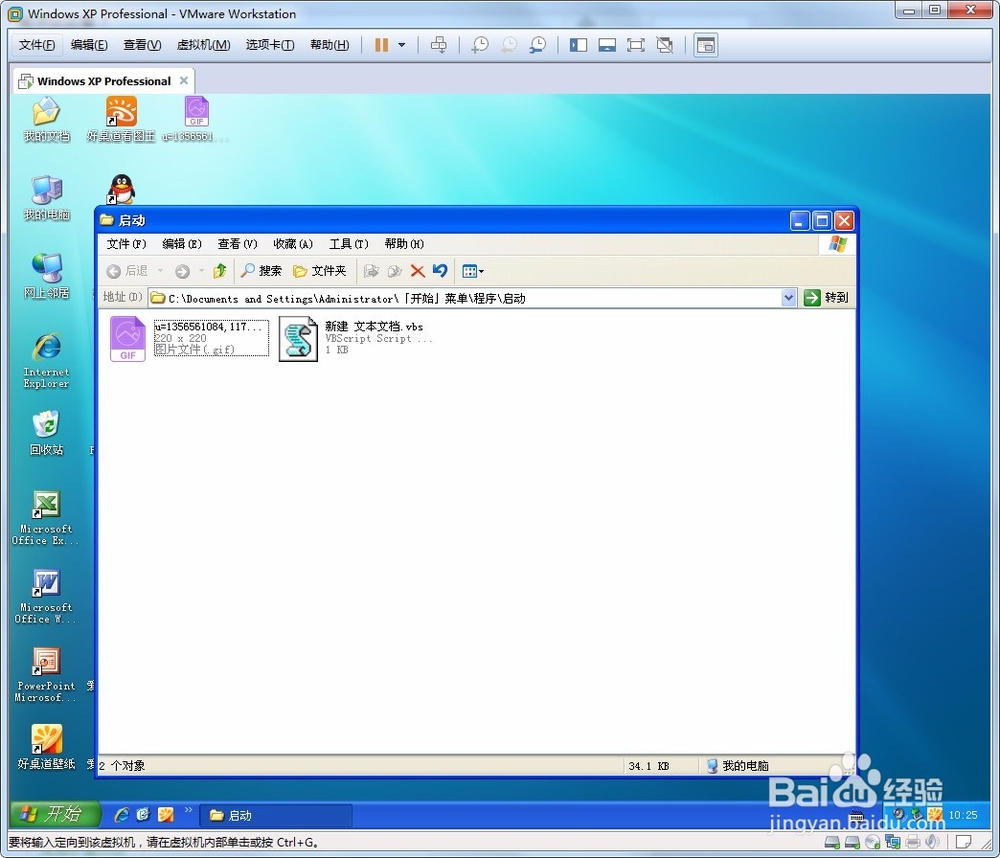1000x858 pixels.
Task: Click the Move To toolbar icon
Action: pos(371,271)
